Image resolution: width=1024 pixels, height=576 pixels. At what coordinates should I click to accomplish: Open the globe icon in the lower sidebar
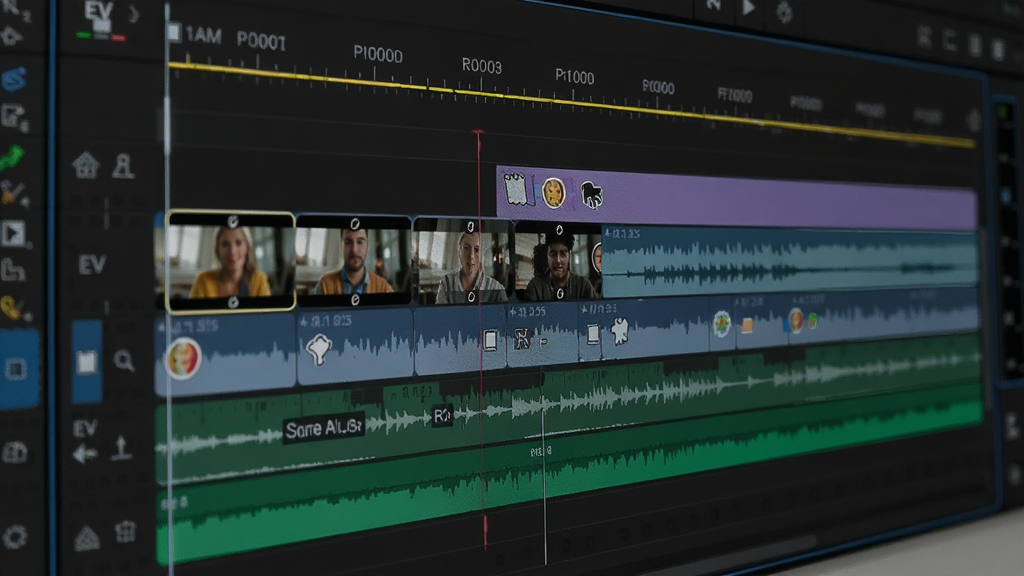tap(14, 453)
